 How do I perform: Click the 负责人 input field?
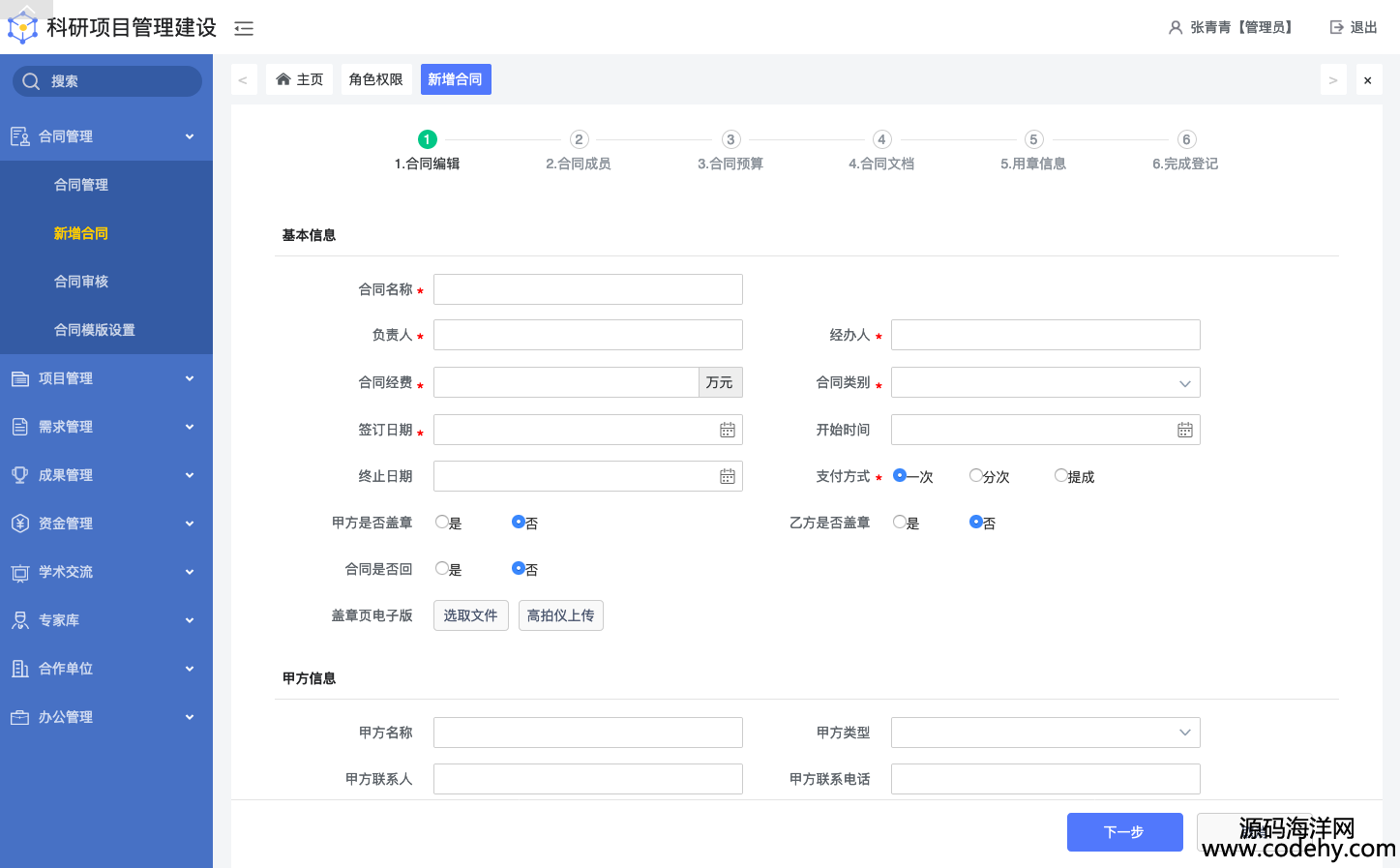pos(588,335)
